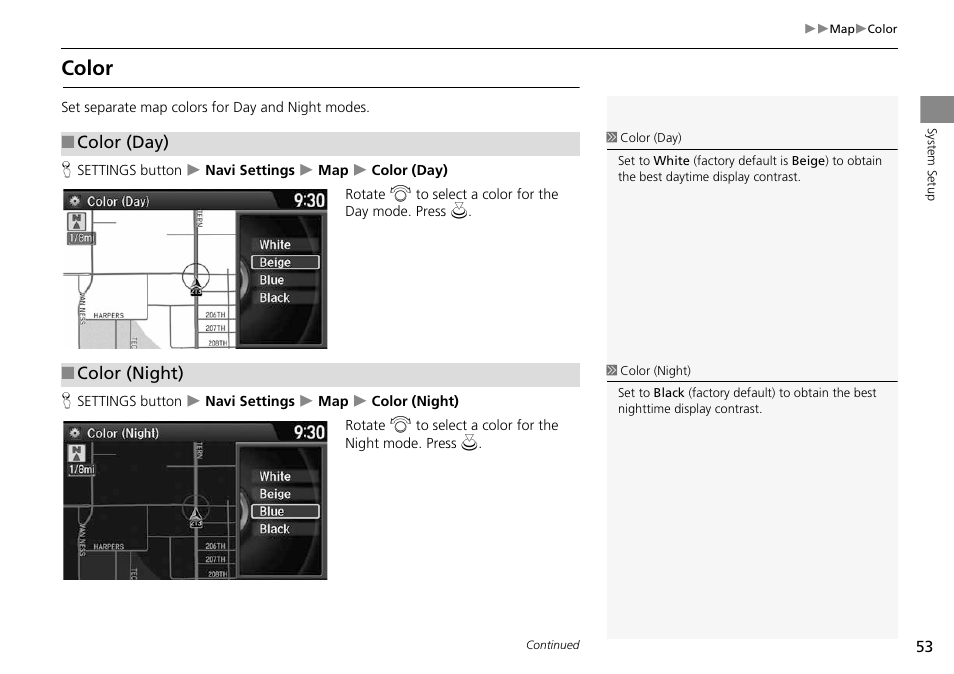The width and height of the screenshot is (954, 674).
Task: Click the press-selector icon in Day instructions
Action: [x=459, y=211]
